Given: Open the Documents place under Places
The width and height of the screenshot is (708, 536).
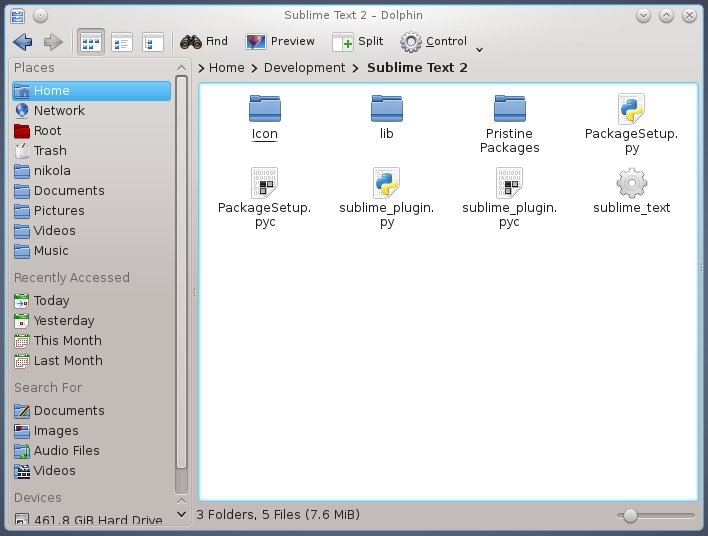Looking at the screenshot, I should coord(92,191).
